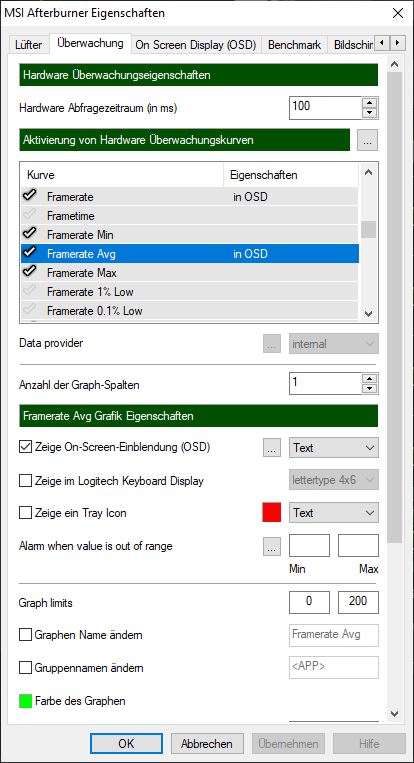Check Zeige ein Tray Icon
The width and height of the screenshot is (414, 763).
[x=25, y=513]
